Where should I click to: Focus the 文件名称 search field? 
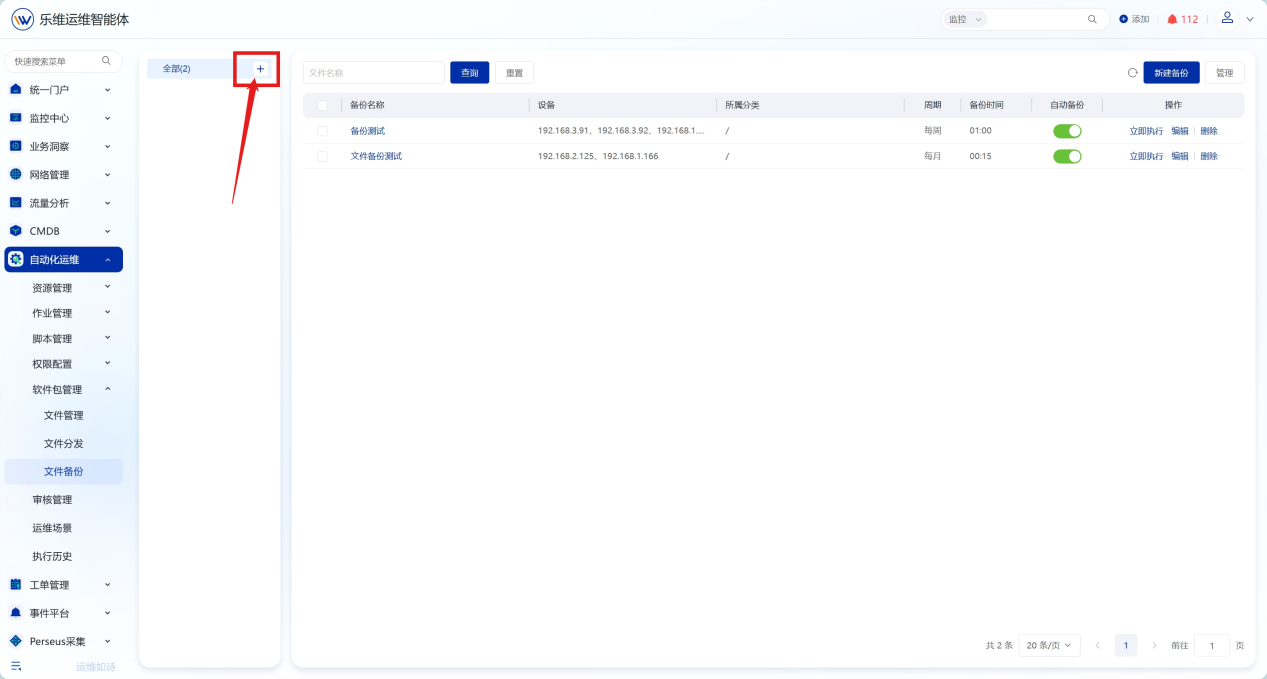point(374,73)
